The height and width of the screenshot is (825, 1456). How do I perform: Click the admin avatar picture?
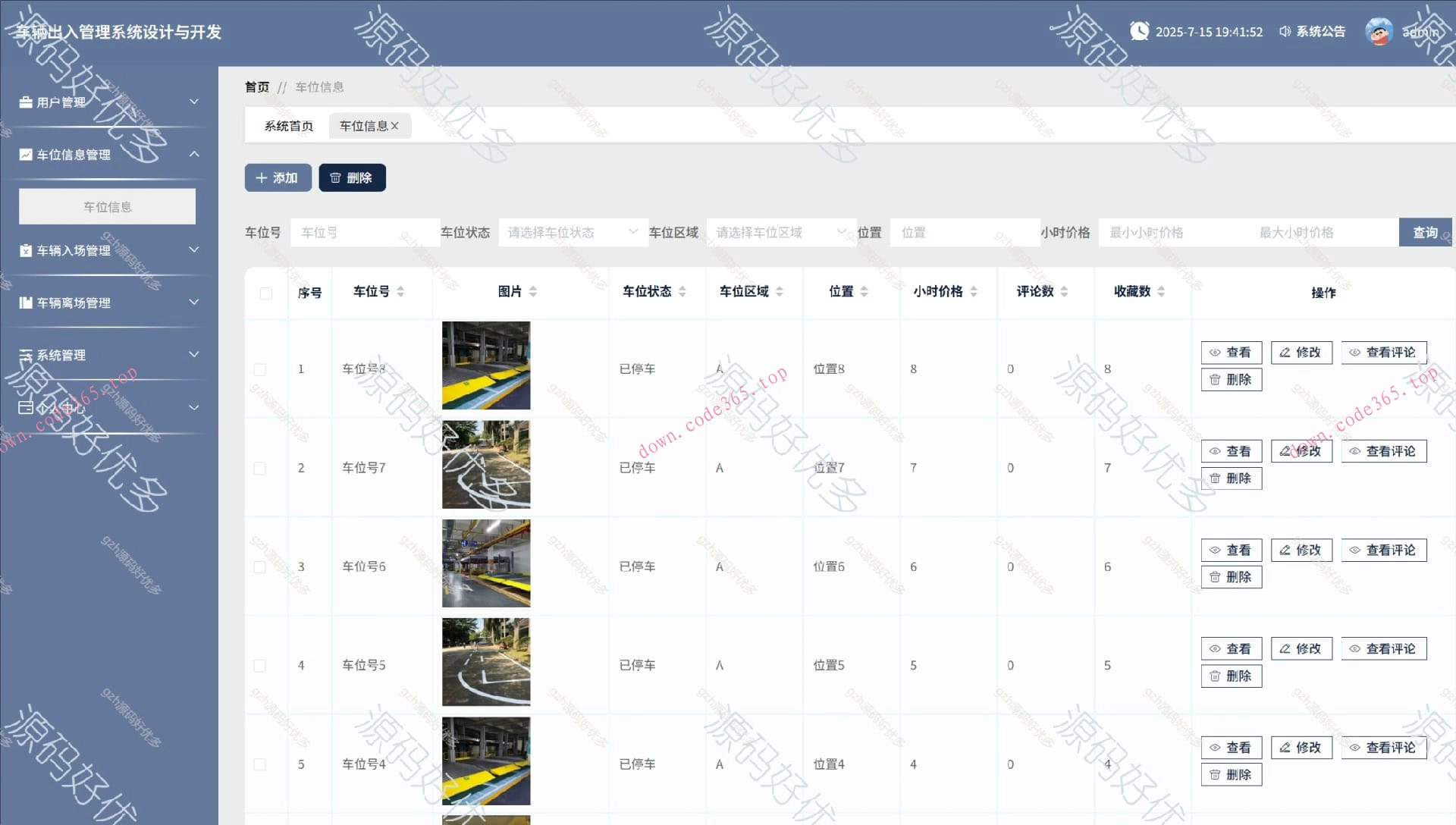(x=1379, y=31)
